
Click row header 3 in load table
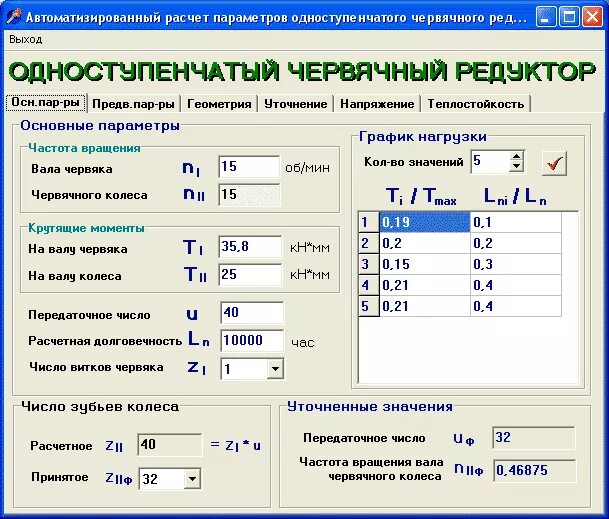[368, 264]
